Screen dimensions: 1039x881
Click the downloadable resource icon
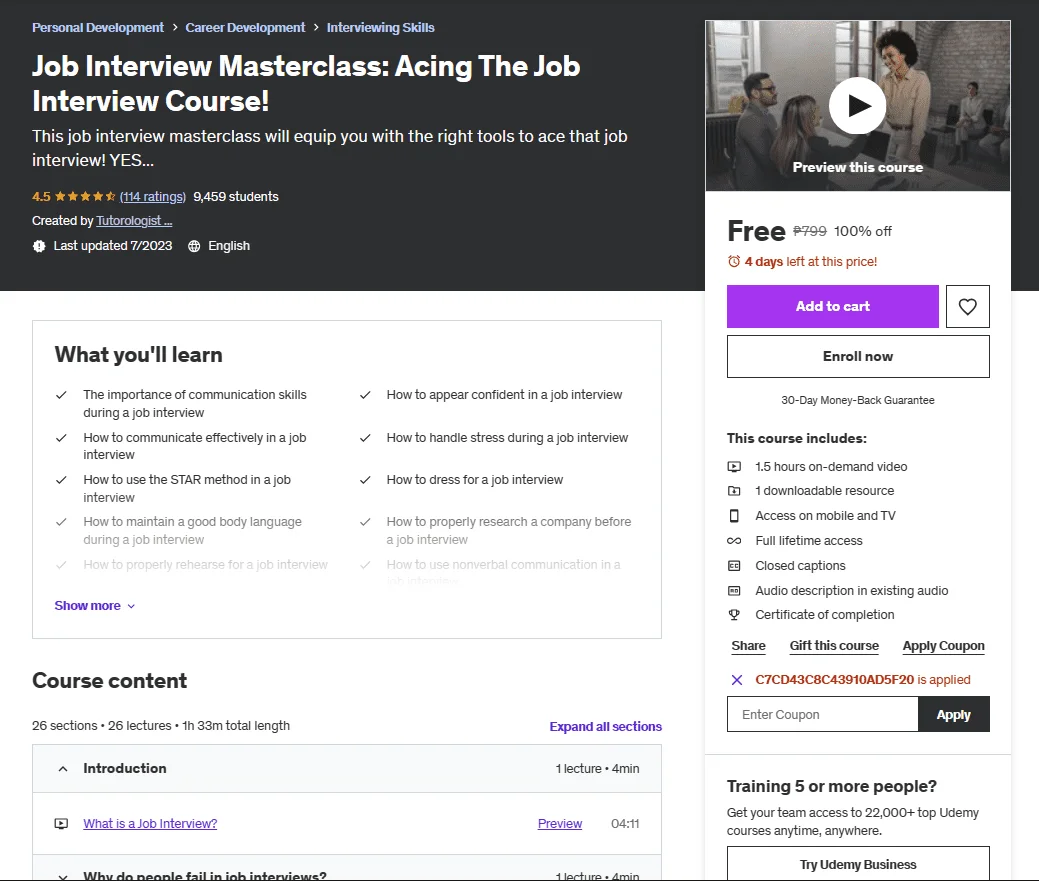click(x=734, y=491)
